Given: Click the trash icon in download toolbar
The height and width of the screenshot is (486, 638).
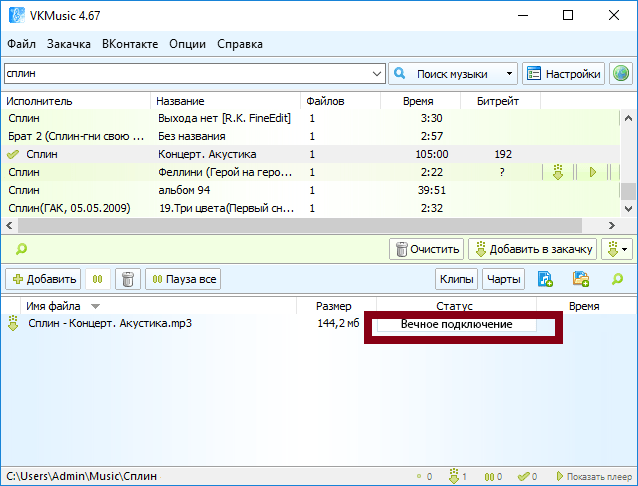Looking at the screenshot, I should pyautogui.click(x=127, y=279).
